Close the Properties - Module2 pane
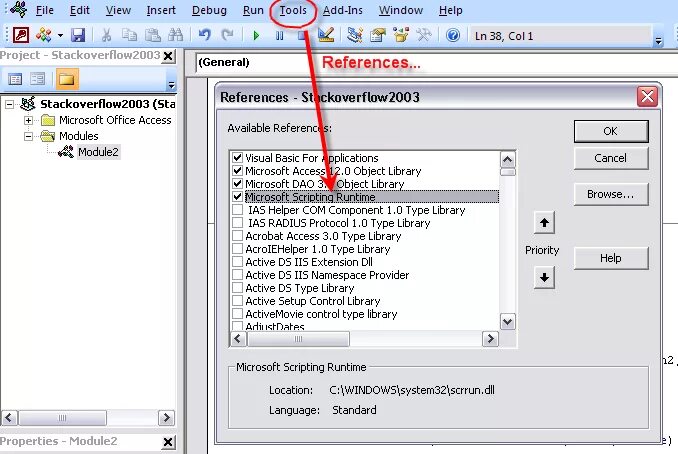This screenshot has width=678, height=454. 168,441
